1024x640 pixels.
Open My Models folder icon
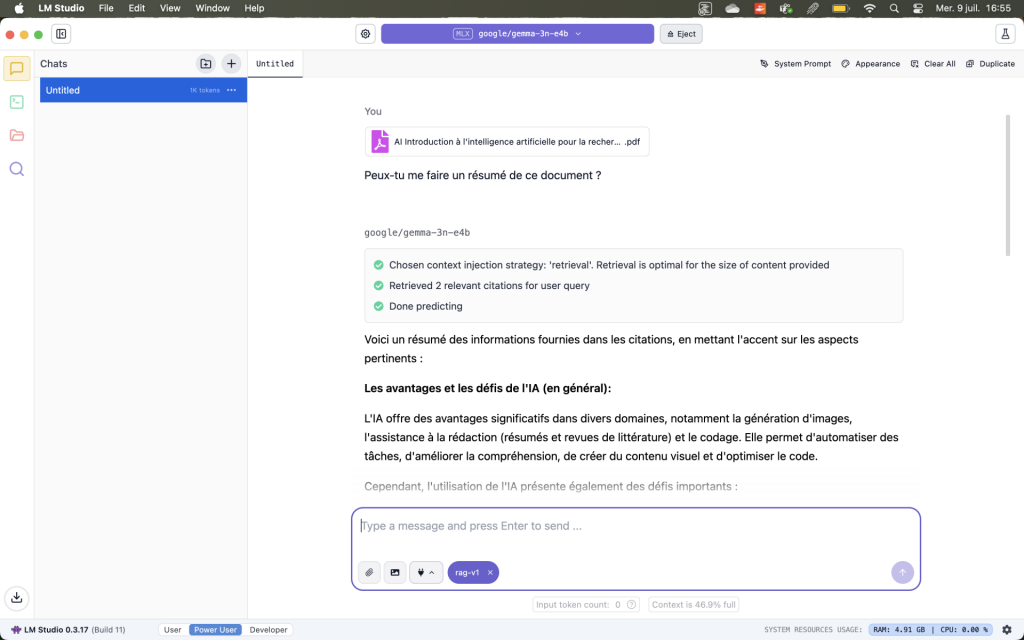tap(17, 135)
